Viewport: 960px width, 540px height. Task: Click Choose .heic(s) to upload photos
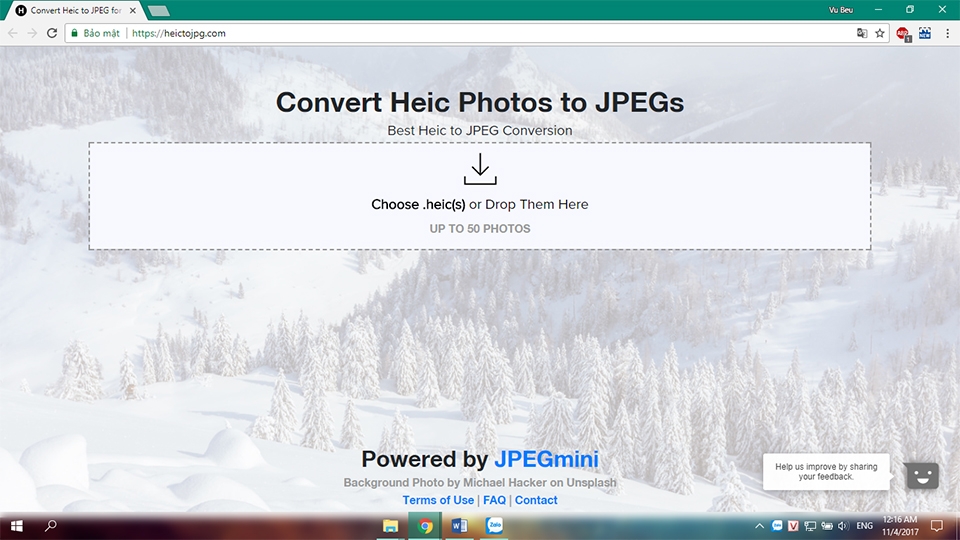coord(418,204)
